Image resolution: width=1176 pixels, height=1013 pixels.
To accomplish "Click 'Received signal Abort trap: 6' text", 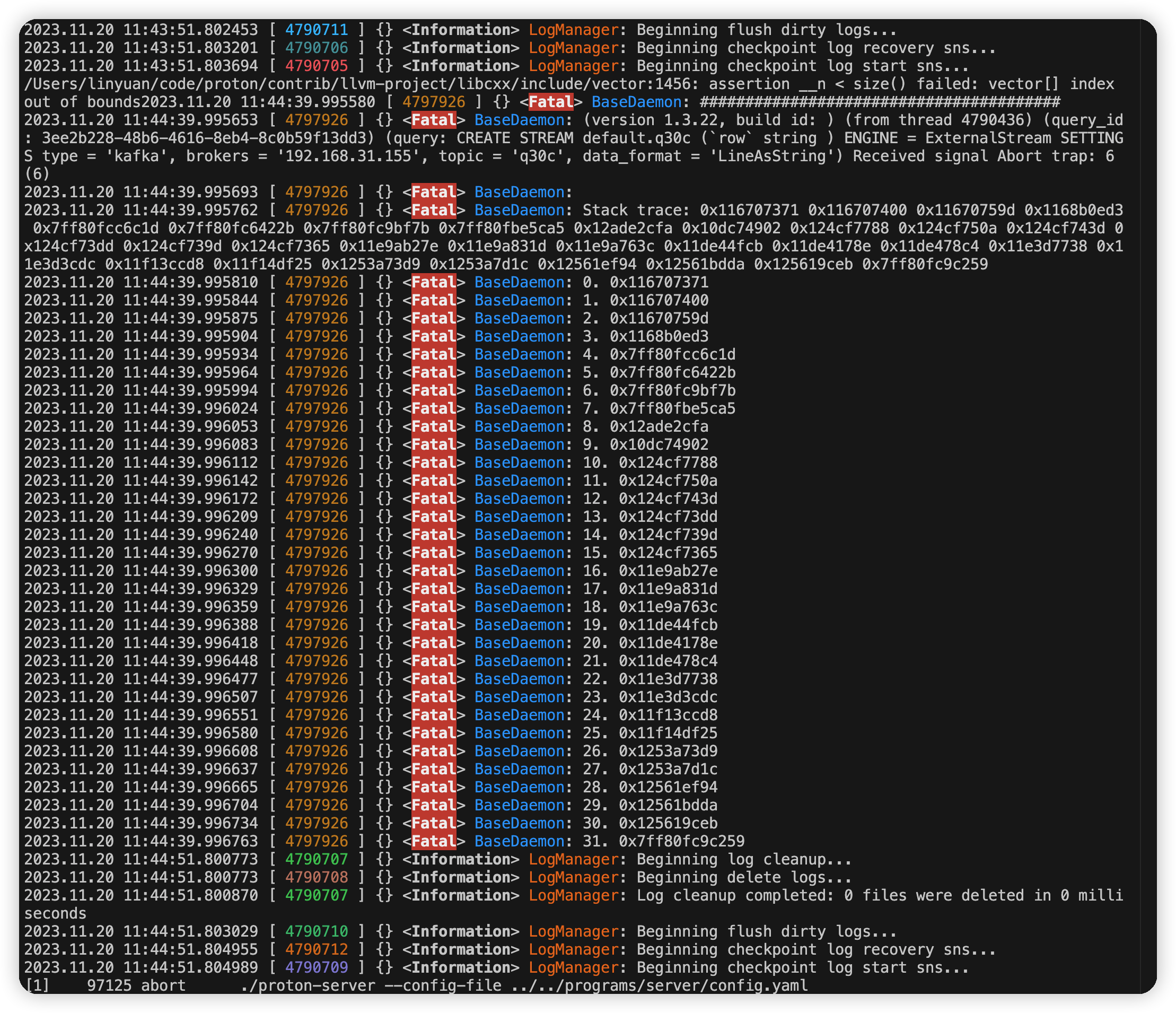I will tap(983, 156).
